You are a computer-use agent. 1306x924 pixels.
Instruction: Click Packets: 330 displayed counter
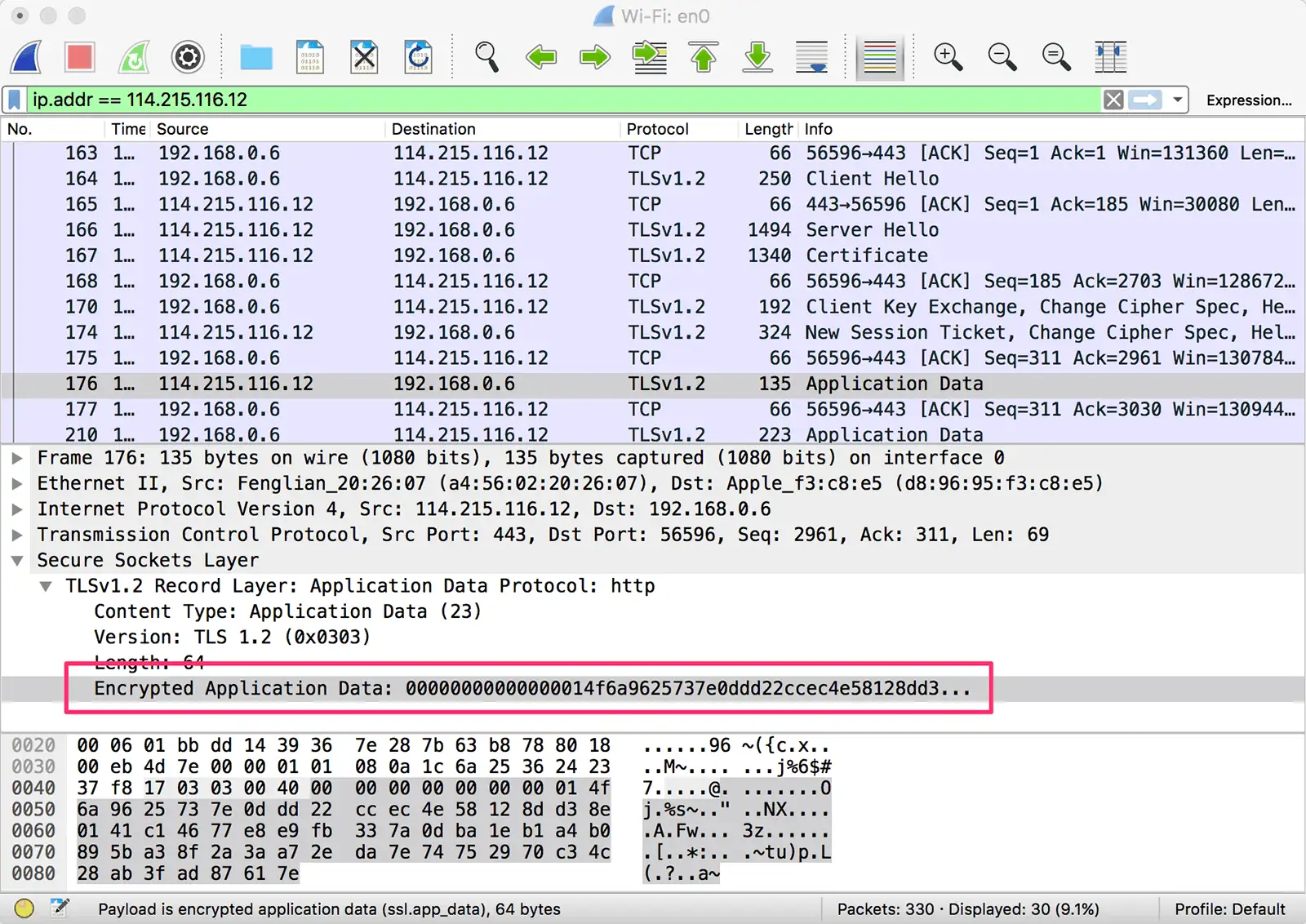pyautogui.click(x=968, y=909)
